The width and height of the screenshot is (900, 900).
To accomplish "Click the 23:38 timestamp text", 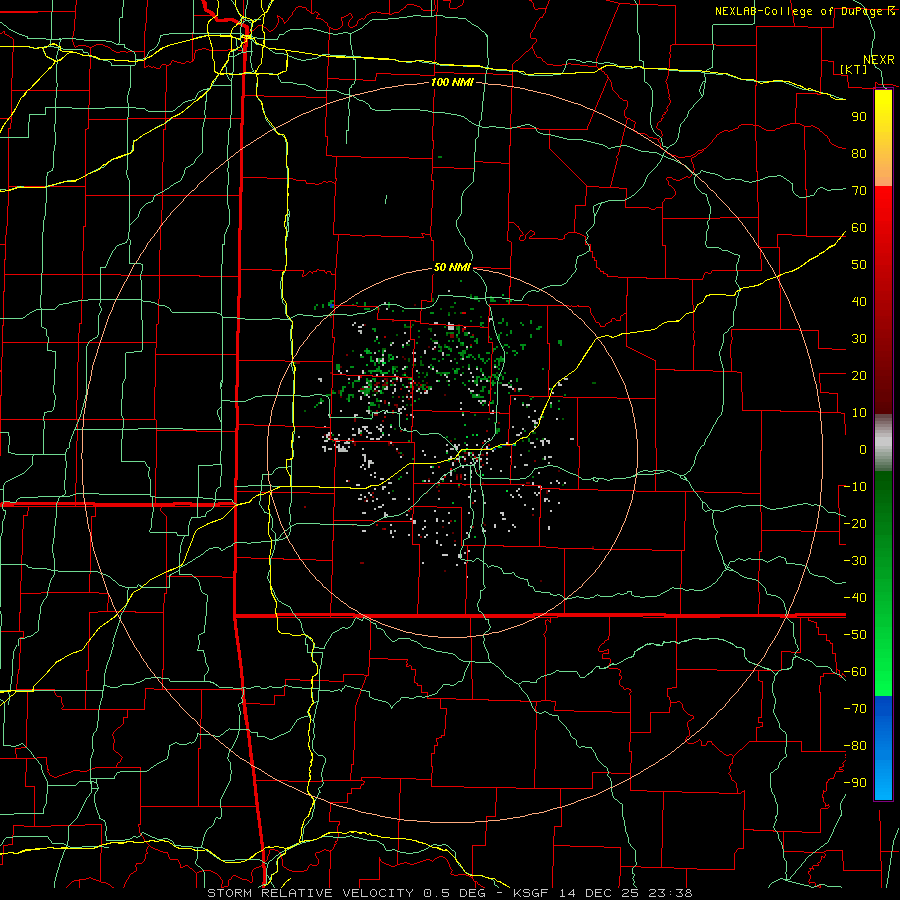I will pos(670,893).
